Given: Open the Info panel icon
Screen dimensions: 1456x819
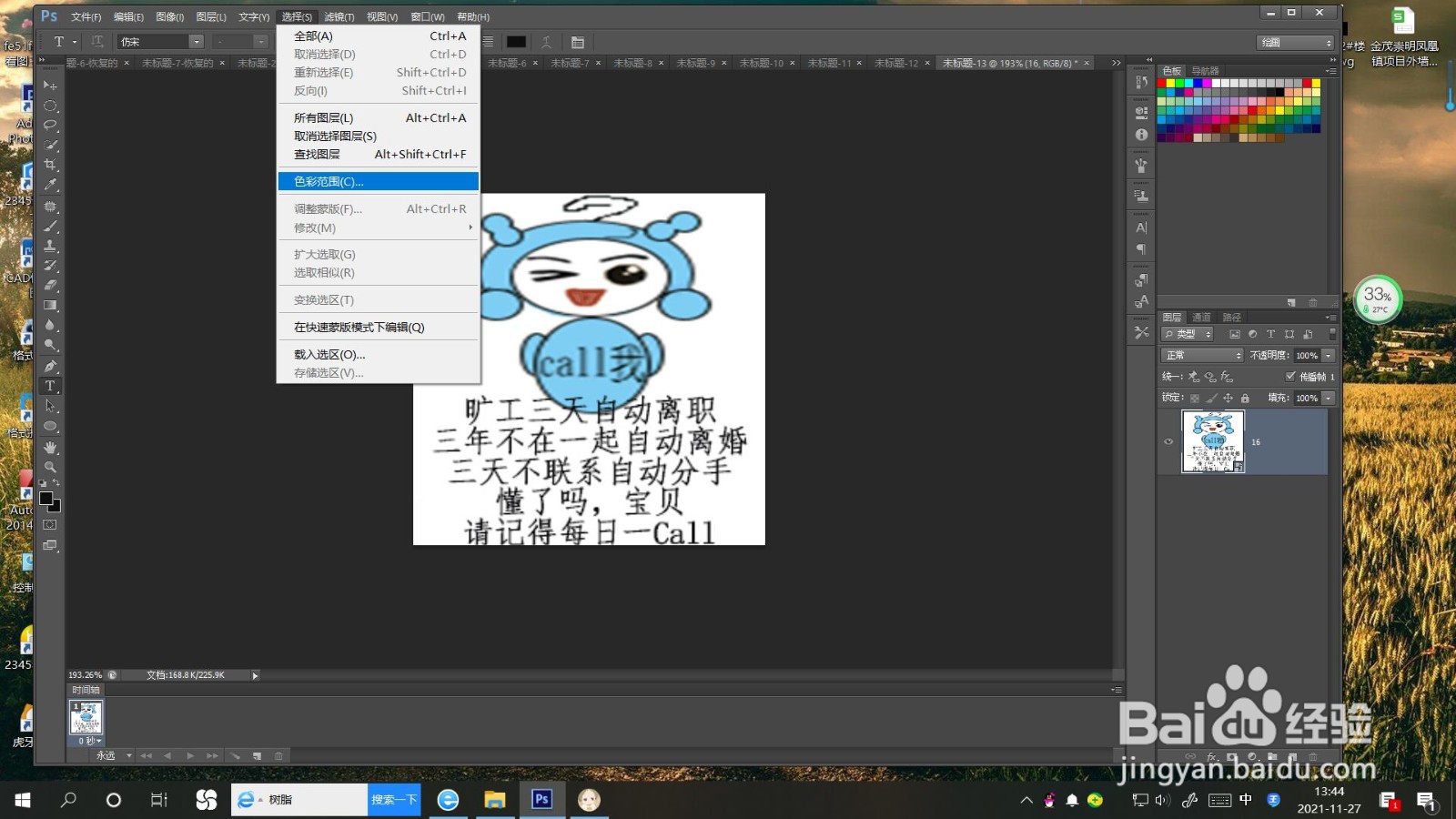Looking at the screenshot, I should pos(1141,135).
